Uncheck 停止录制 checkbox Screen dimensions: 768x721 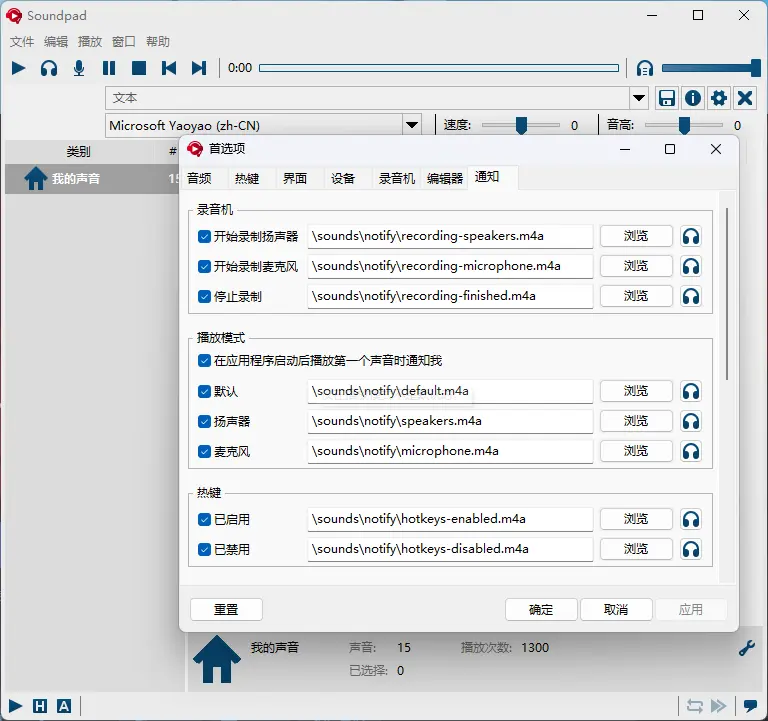204,296
